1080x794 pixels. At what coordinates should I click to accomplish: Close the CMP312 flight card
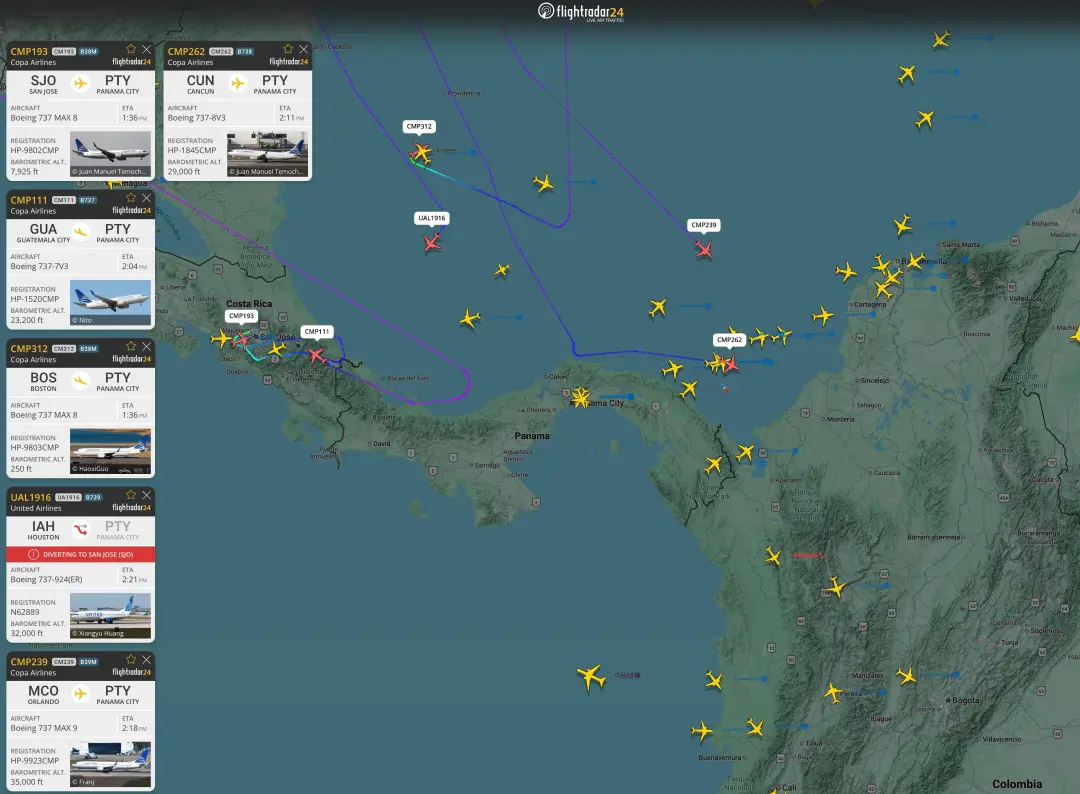coord(147,347)
